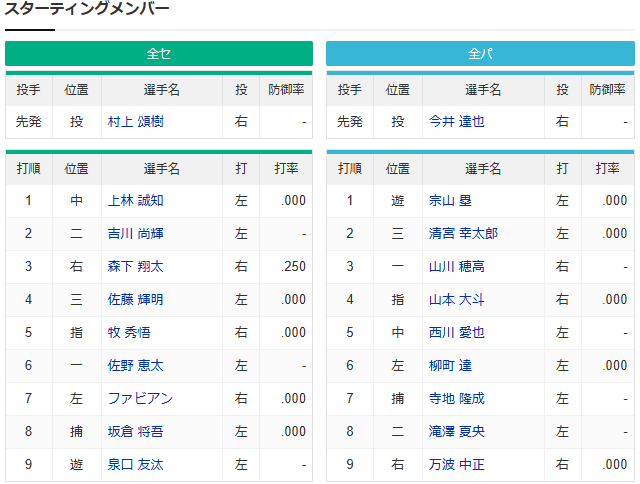Viewport: 640px width, 484px height.
Task: Open player link 森下 翔太
Action: coord(136,267)
